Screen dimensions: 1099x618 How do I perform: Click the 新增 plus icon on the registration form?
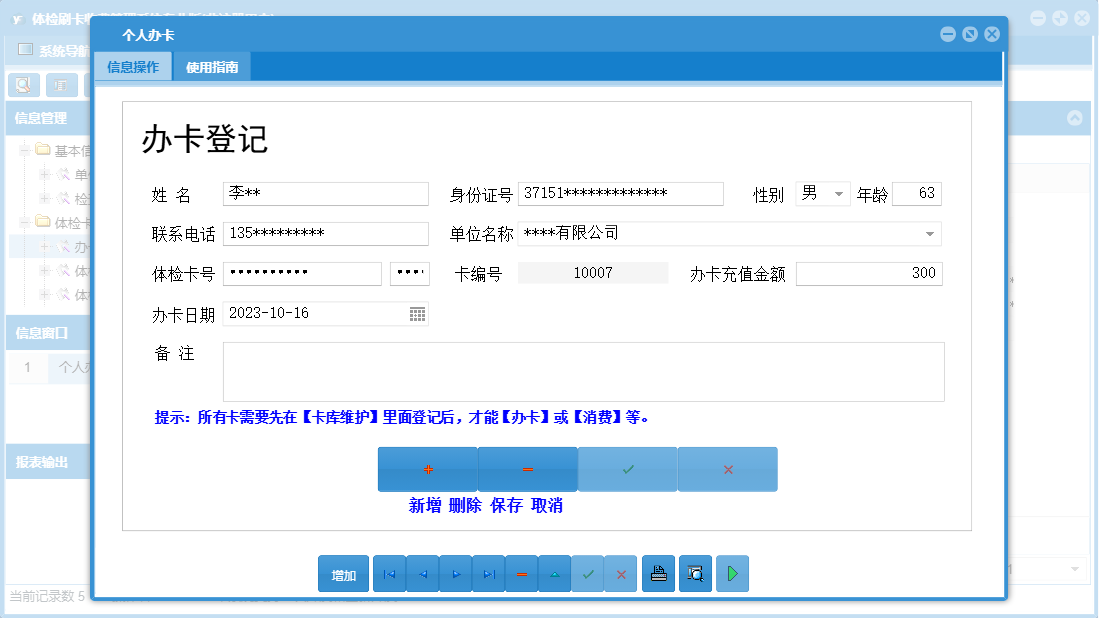[427, 469]
